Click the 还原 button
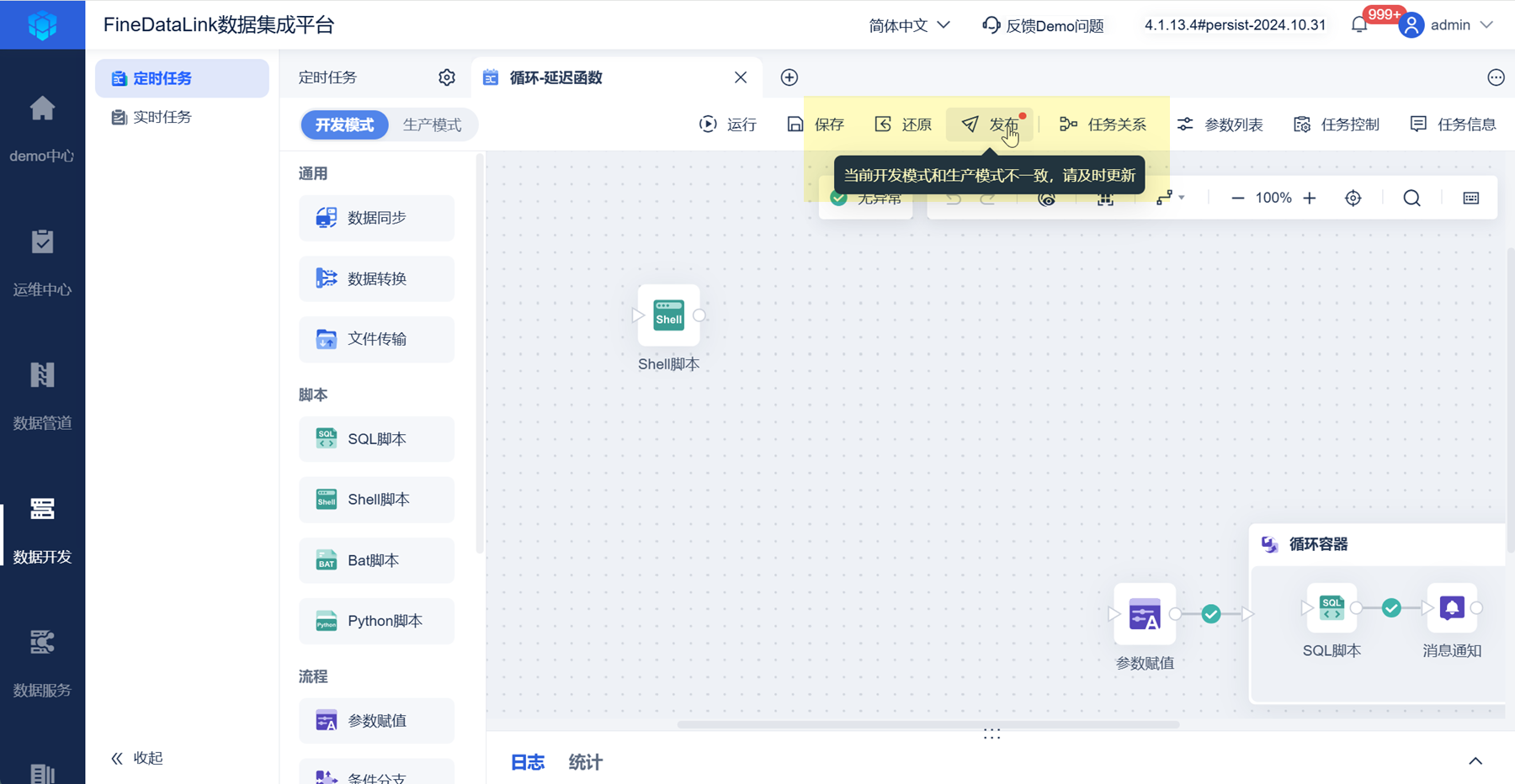1515x784 pixels. tap(903, 124)
